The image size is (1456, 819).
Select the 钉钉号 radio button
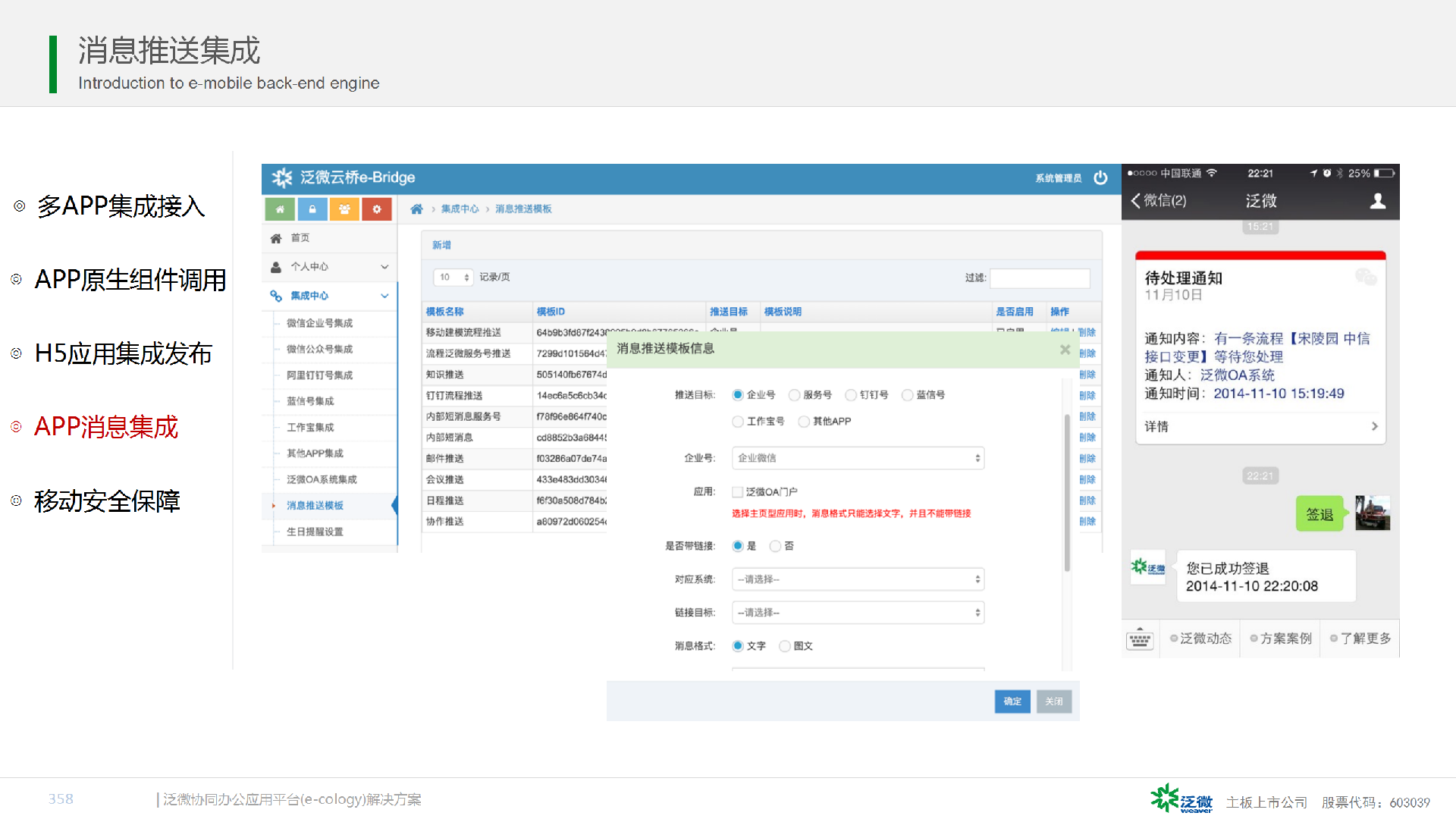point(851,395)
